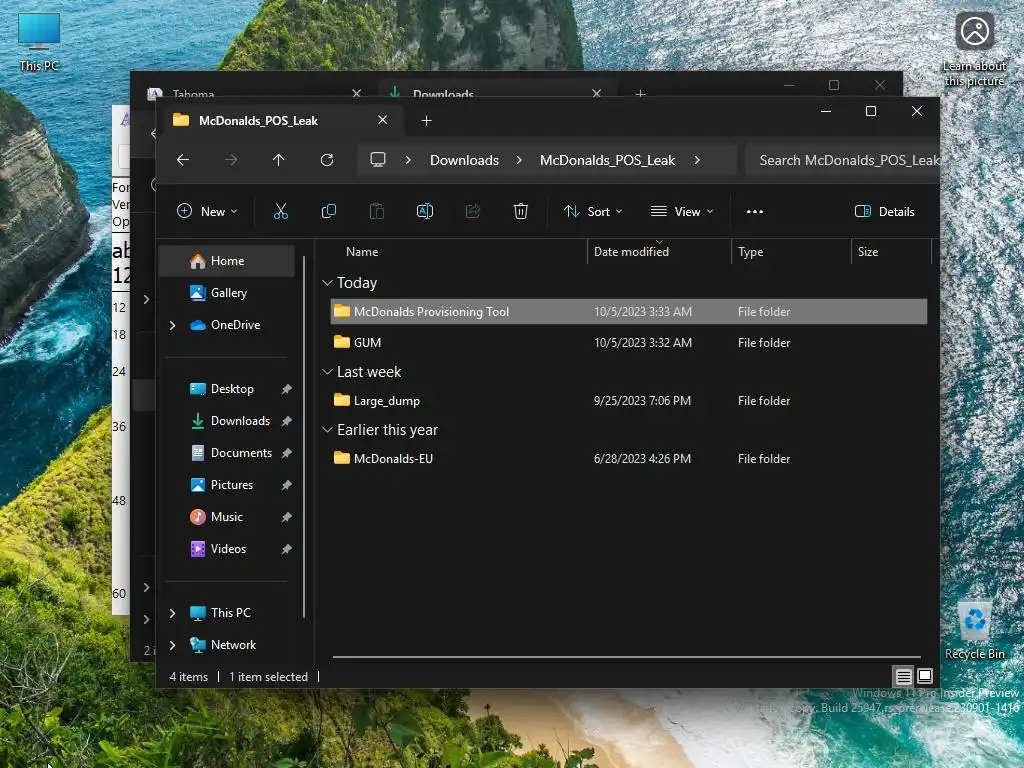Open Home in navigation pane
Viewport: 1024px width, 768px height.
click(x=227, y=261)
